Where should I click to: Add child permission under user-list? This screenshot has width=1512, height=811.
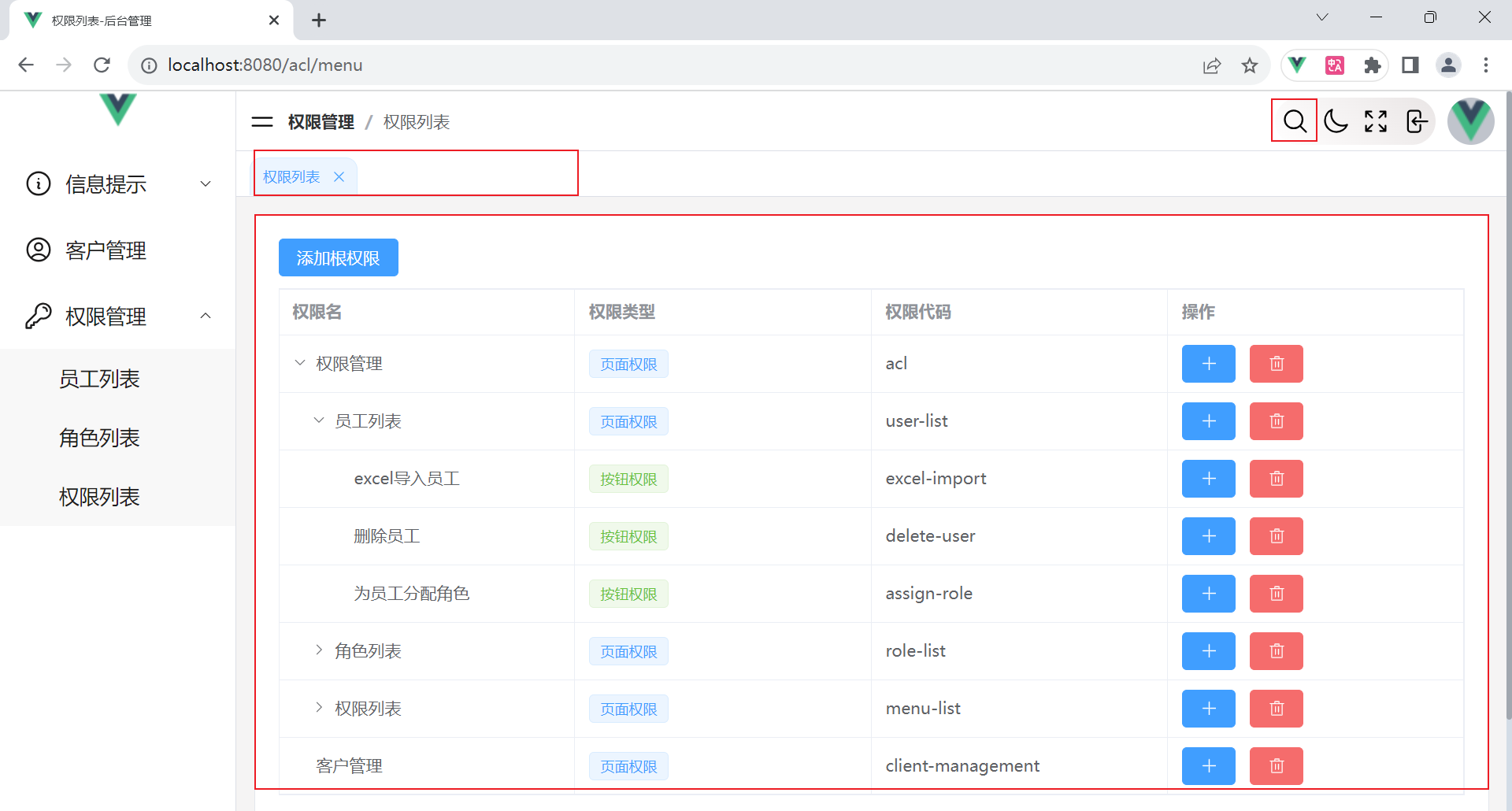tap(1209, 421)
